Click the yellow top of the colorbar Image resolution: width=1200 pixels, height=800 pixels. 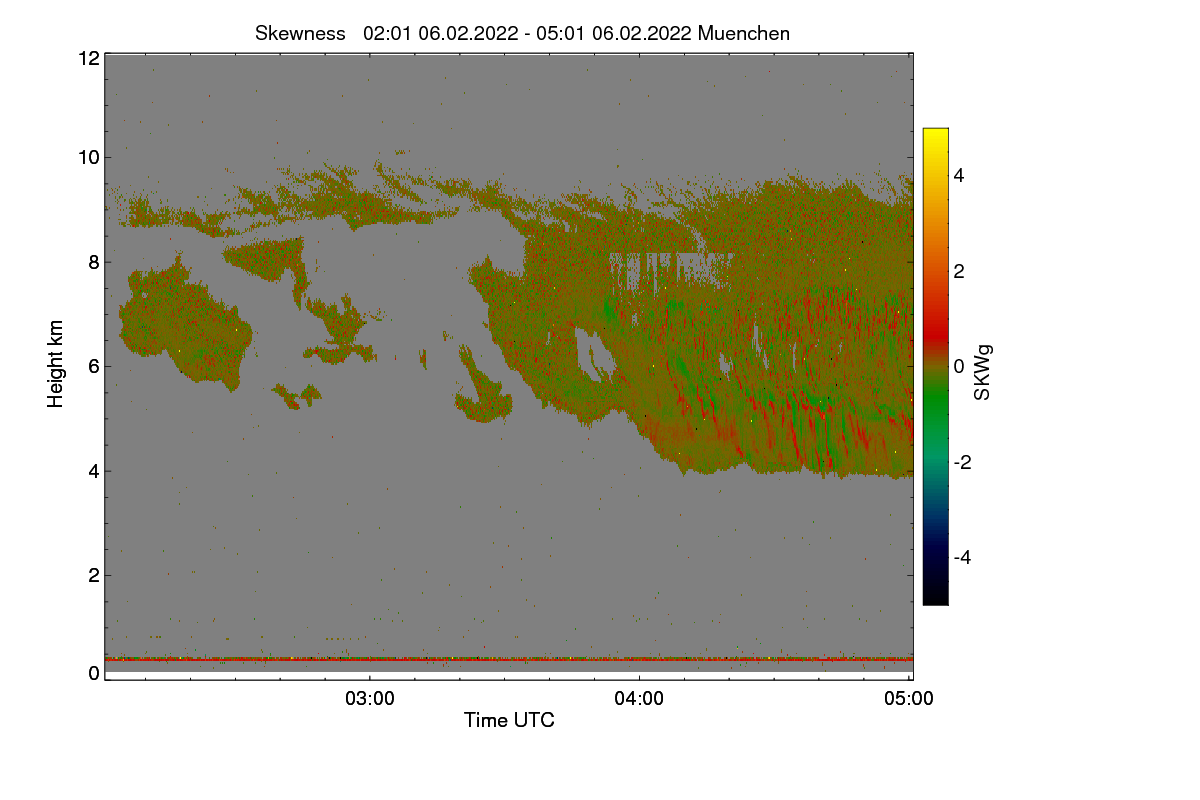[x=935, y=136]
